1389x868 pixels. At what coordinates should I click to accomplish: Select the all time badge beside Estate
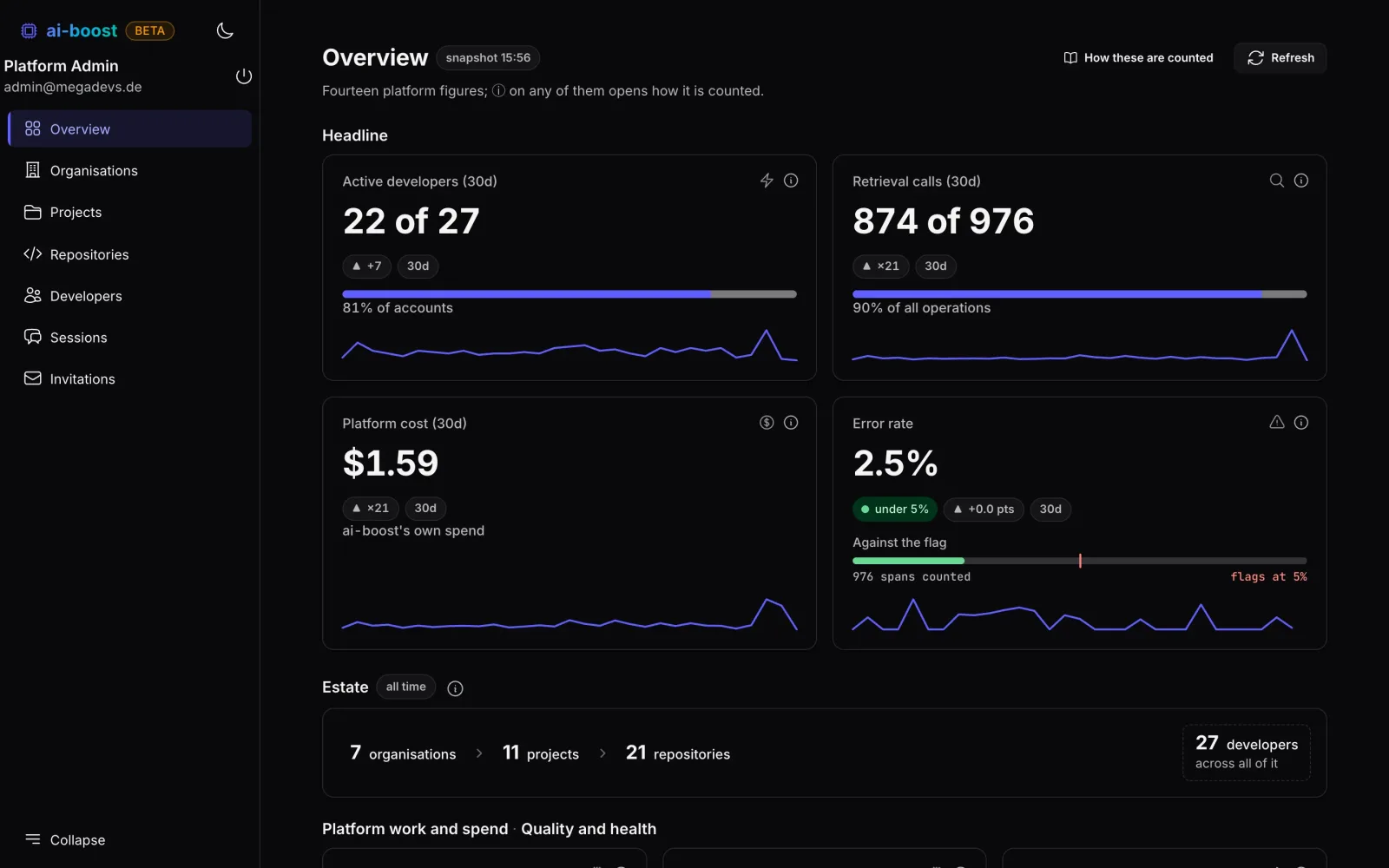coord(406,687)
